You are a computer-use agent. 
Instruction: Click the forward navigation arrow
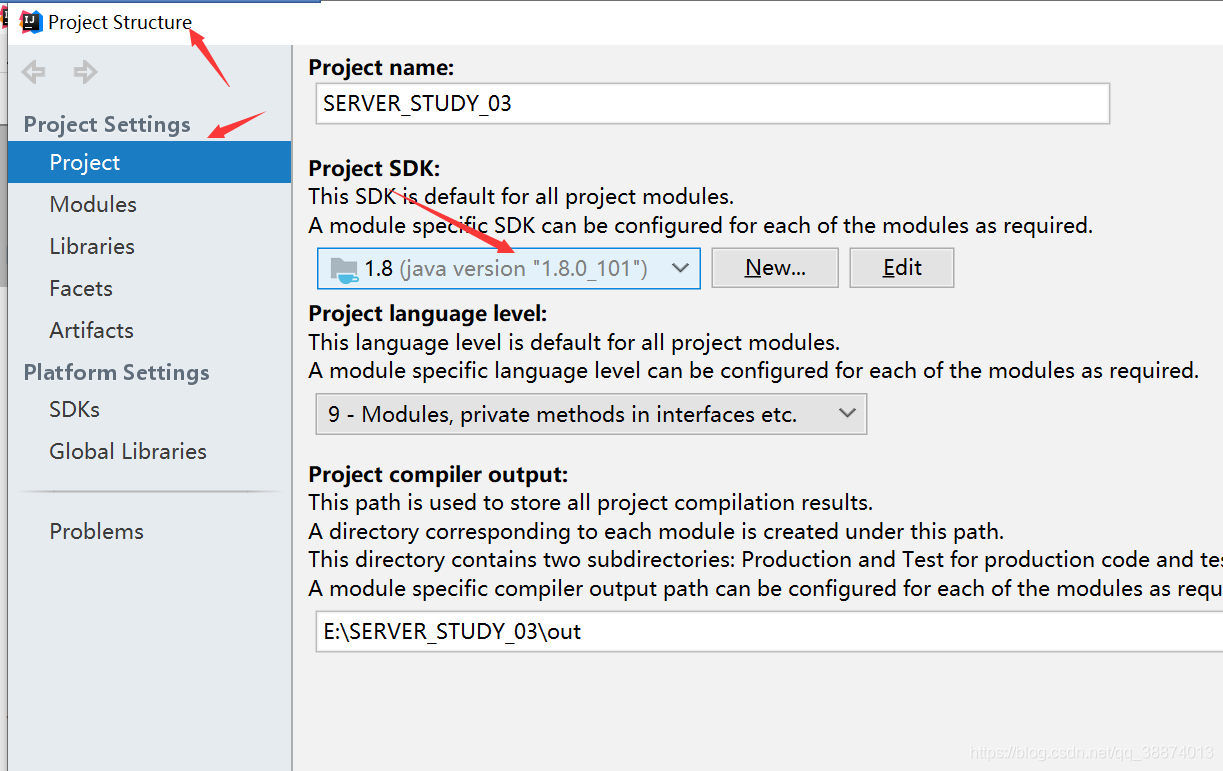coord(85,71)
